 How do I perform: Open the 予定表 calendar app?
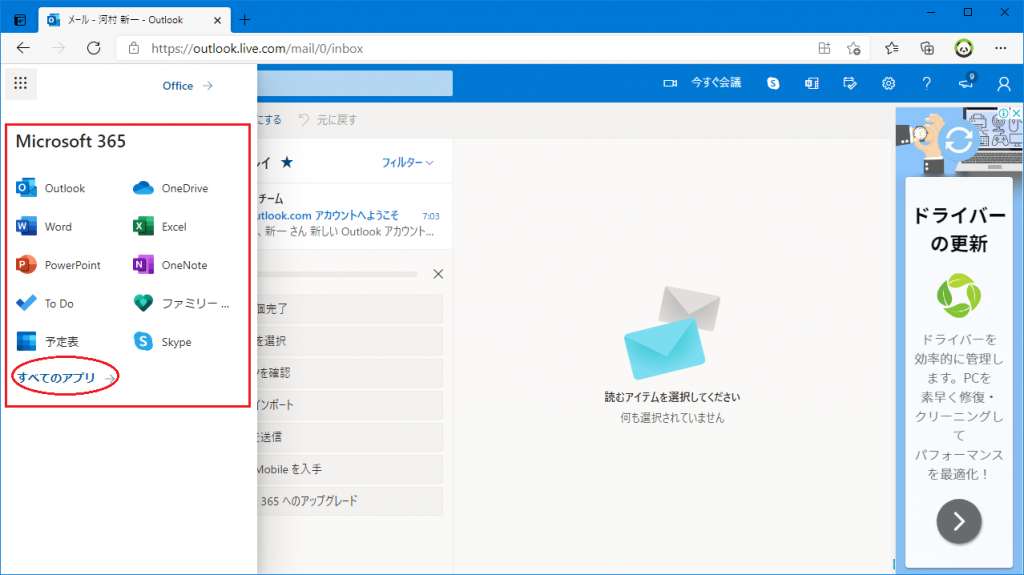47,342
